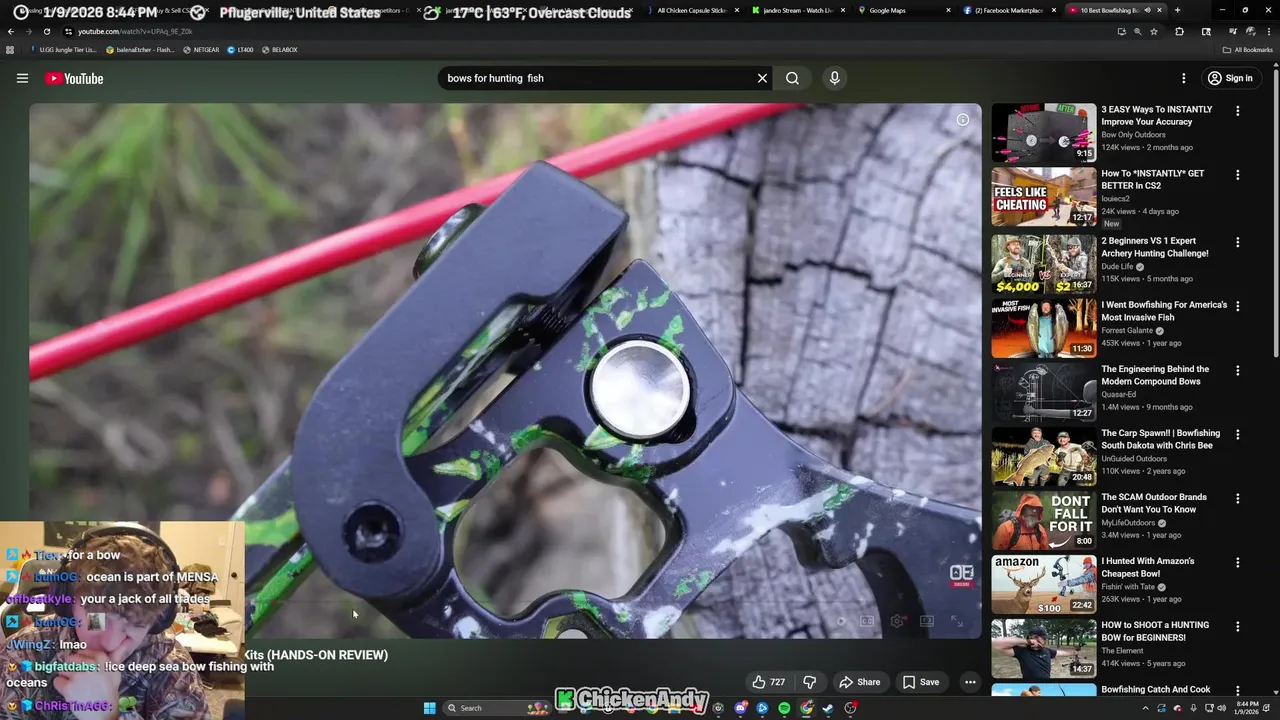Switch to the jandro Stream tab
The height and width of the screenshot is (720, 1280).
tap(798, 10)
